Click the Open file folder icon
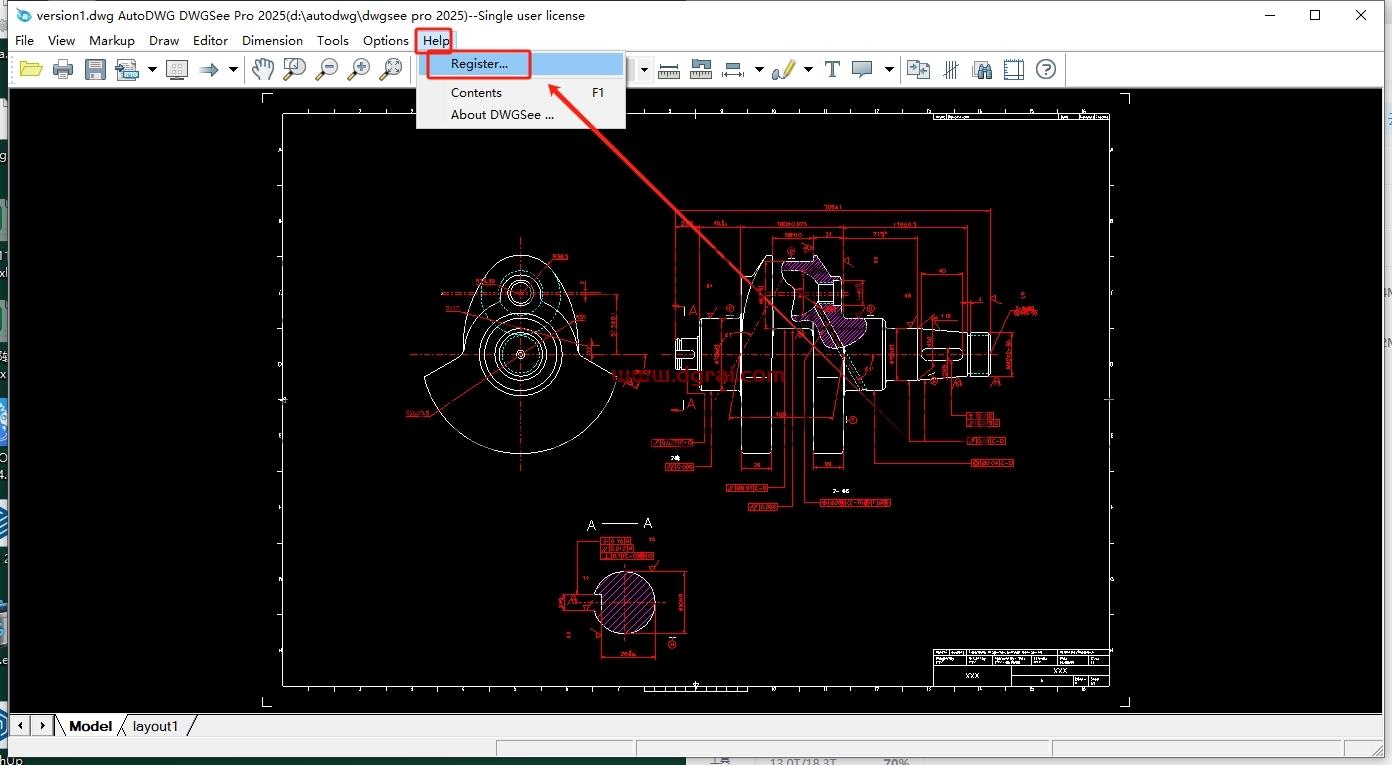The height and width of the screenshot is (765, 1392). 31,69
